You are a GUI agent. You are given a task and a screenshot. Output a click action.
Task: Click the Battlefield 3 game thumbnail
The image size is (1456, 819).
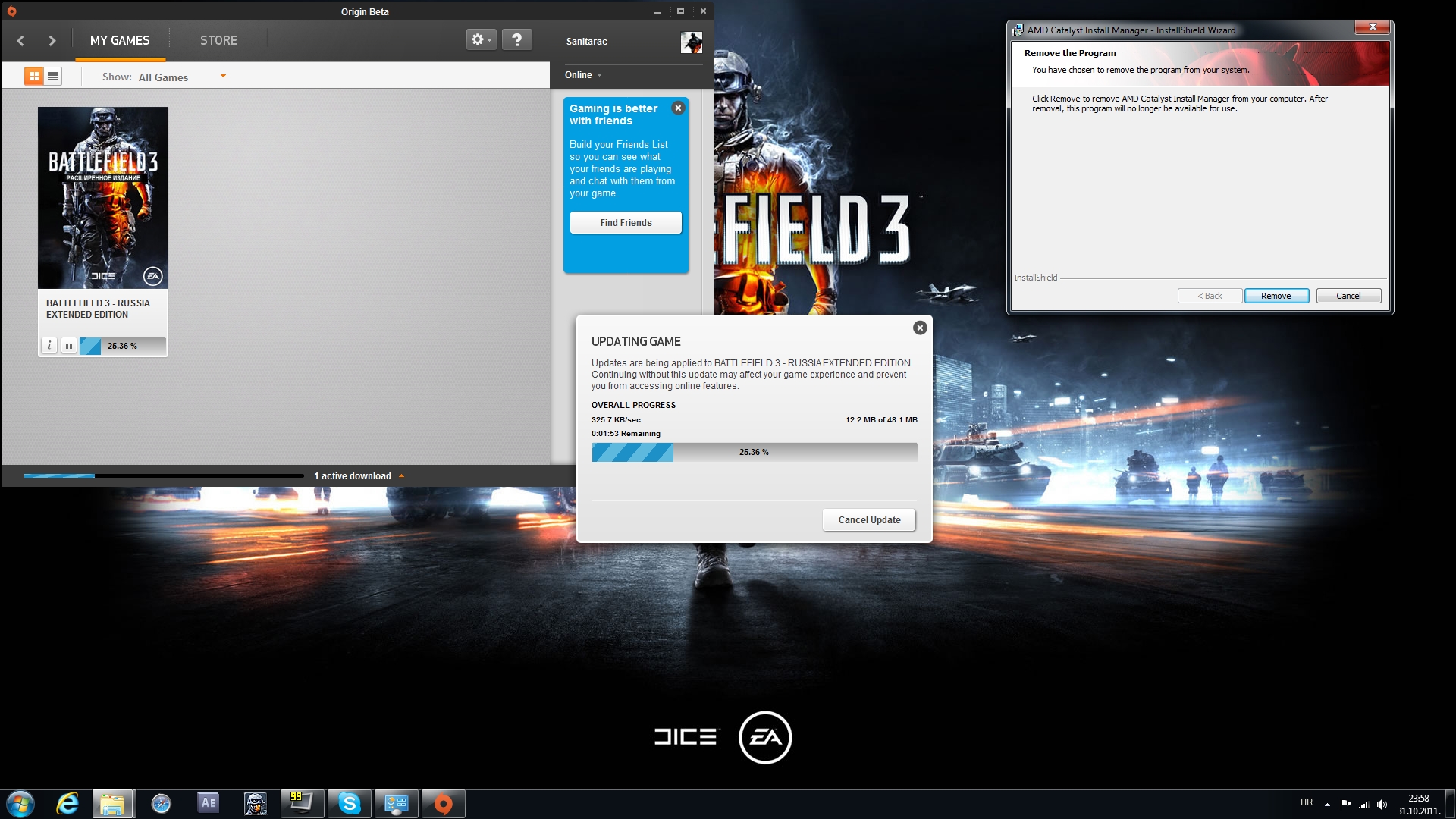pyautogui.click(x=102, y=197)
